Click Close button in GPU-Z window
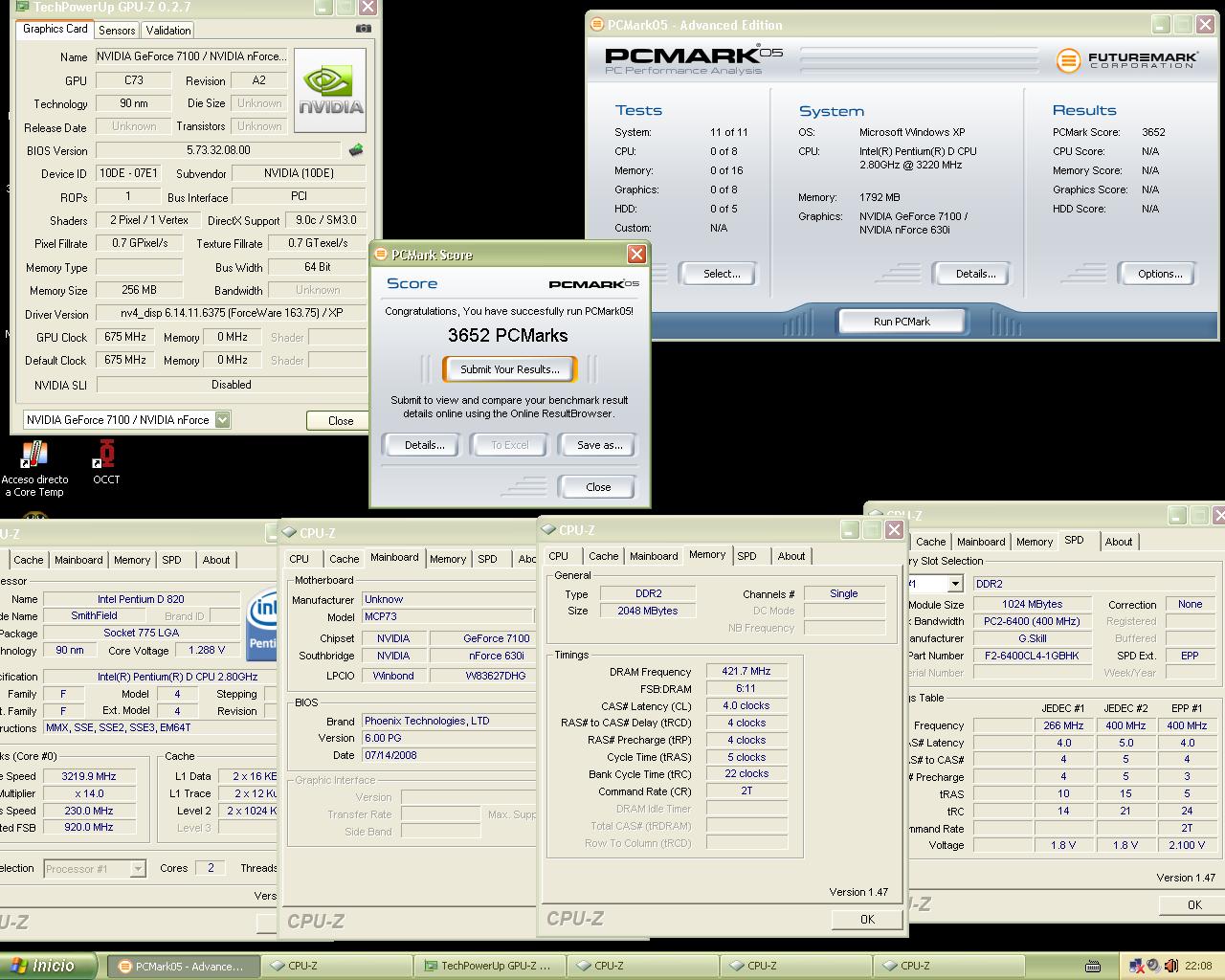1225x980 pixels. [340, 420]
